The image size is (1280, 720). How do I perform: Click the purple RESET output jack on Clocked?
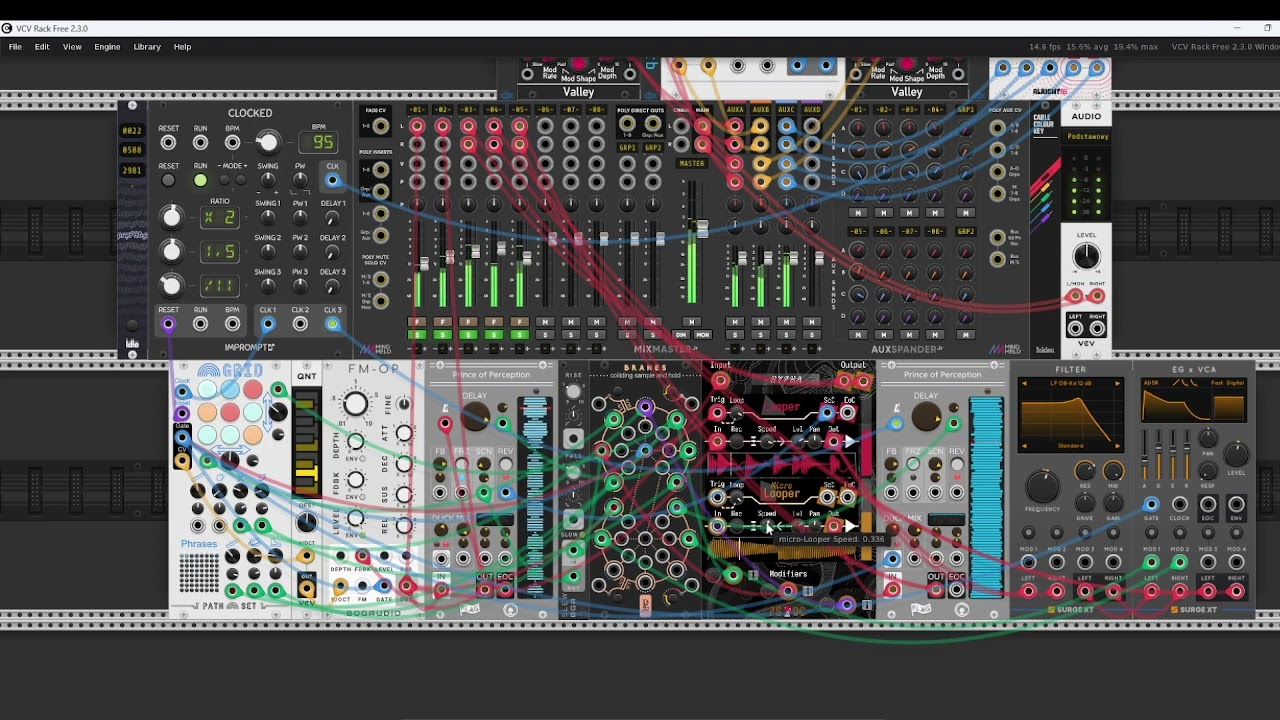[168, 324]
